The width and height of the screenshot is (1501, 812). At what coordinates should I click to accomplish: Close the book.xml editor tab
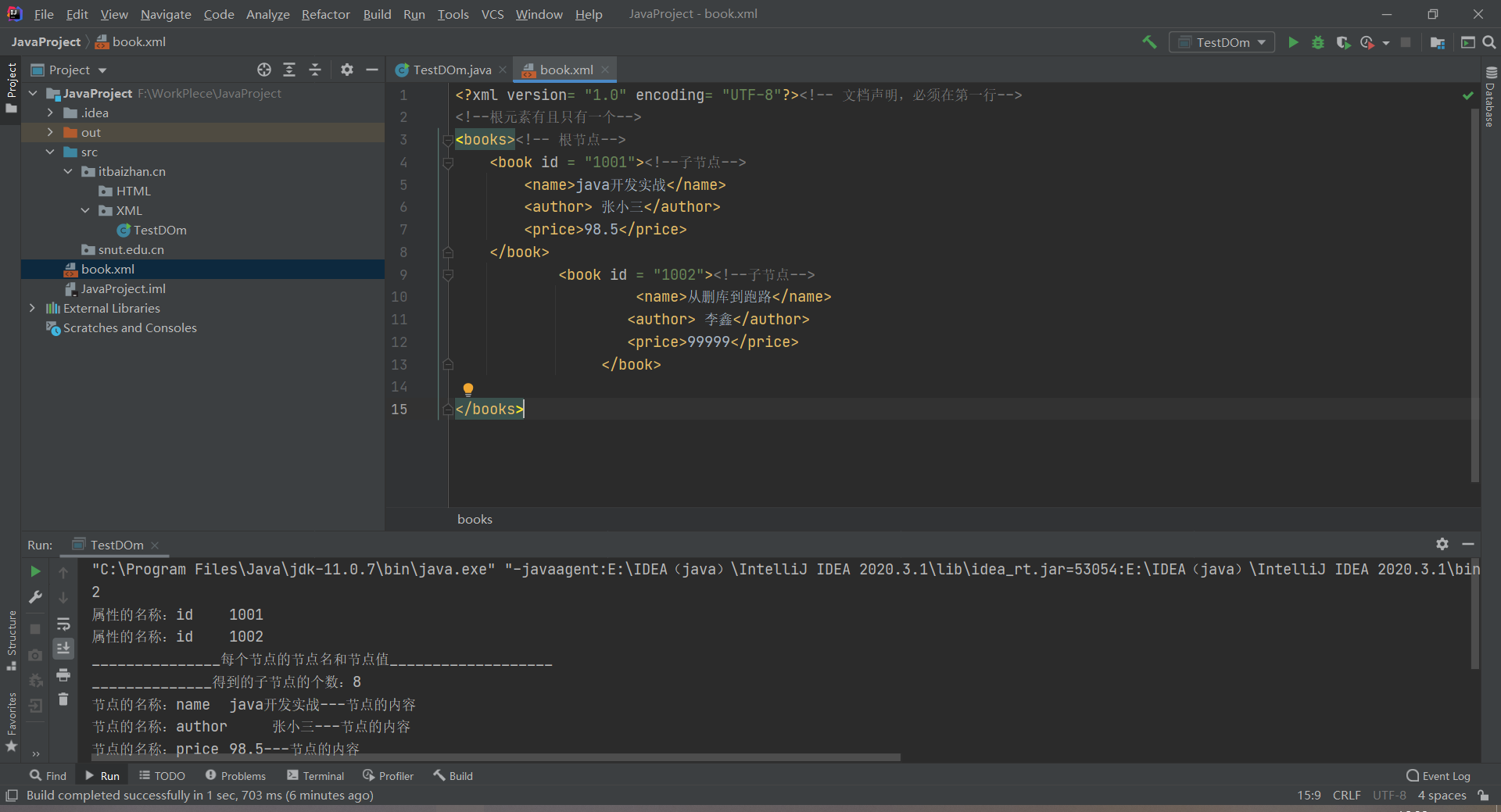(605, 70)
